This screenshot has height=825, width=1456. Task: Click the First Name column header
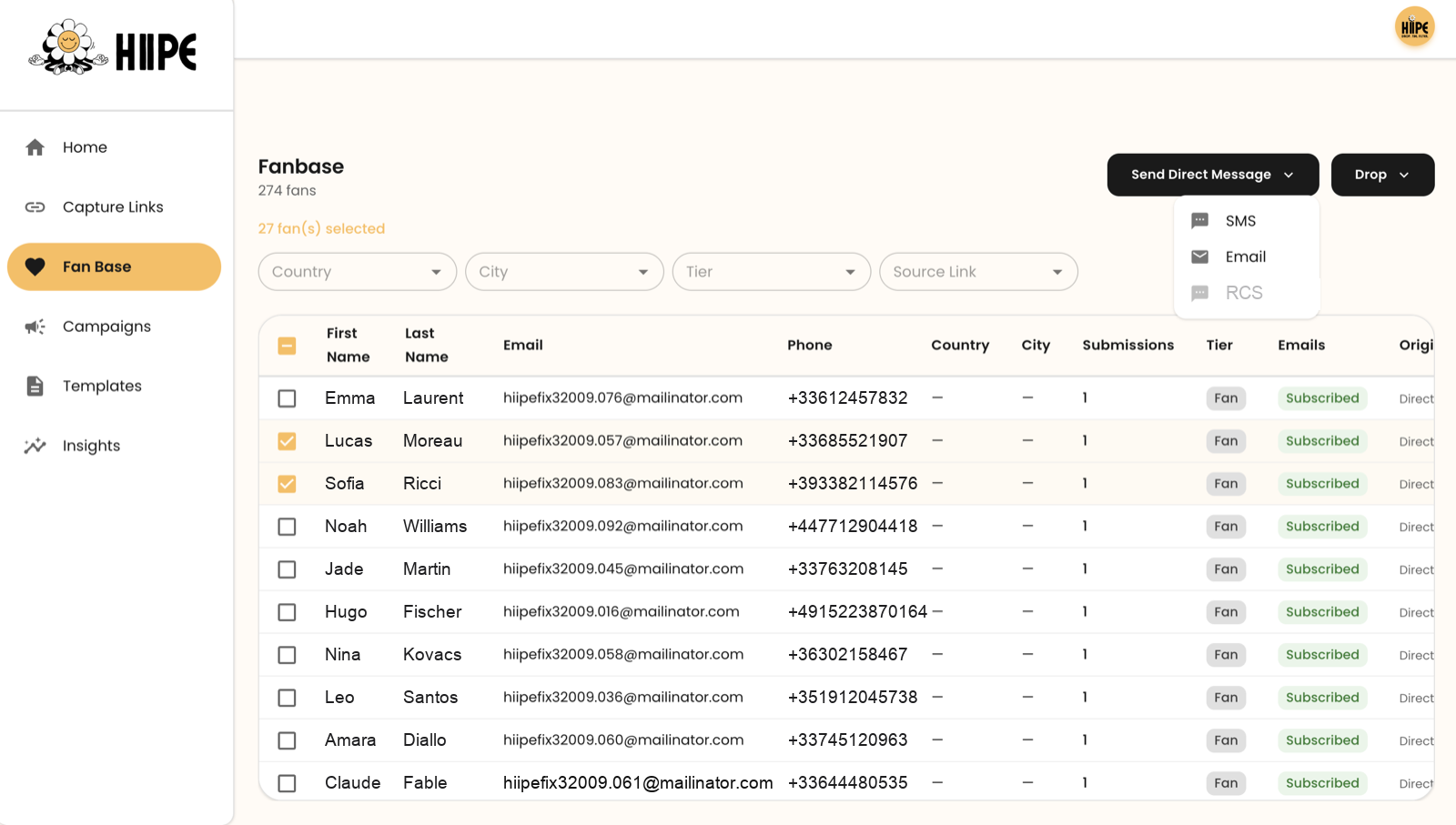pyautogui.click(x=348, y=345)
